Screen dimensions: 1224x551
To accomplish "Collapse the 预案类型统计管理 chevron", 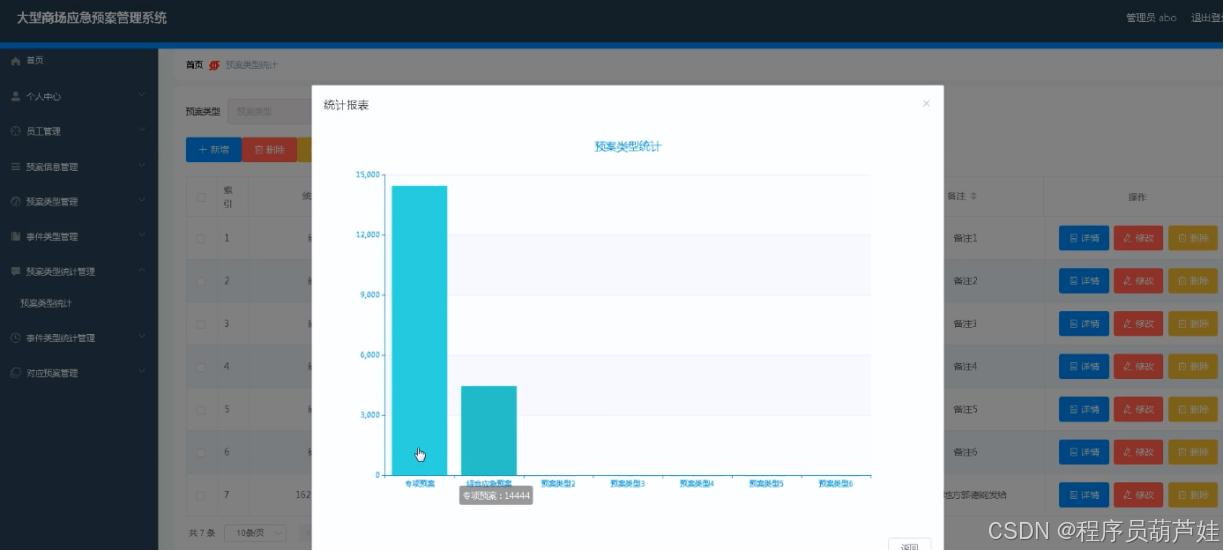I will click(142, 270).
